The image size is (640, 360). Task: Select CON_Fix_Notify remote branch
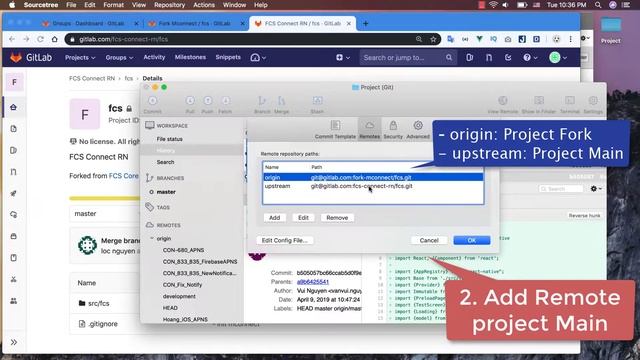(182, 285)
